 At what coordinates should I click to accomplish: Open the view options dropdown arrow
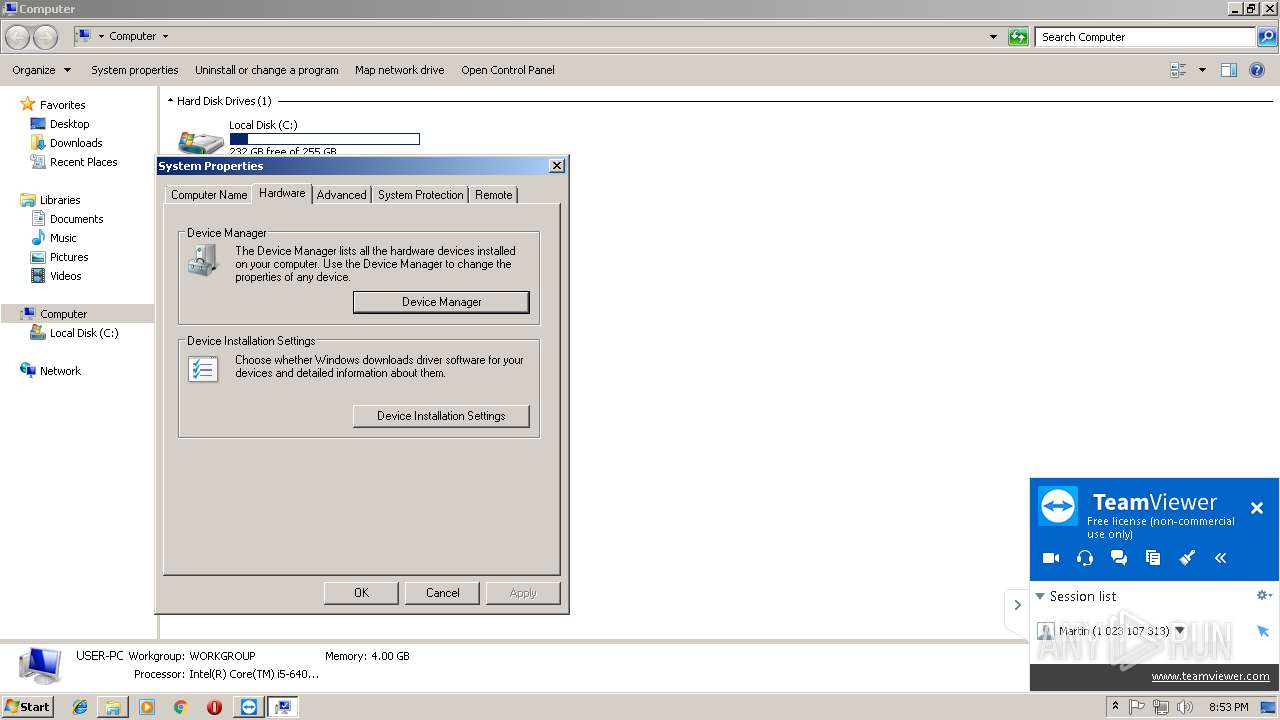(x=1202, y=70)
